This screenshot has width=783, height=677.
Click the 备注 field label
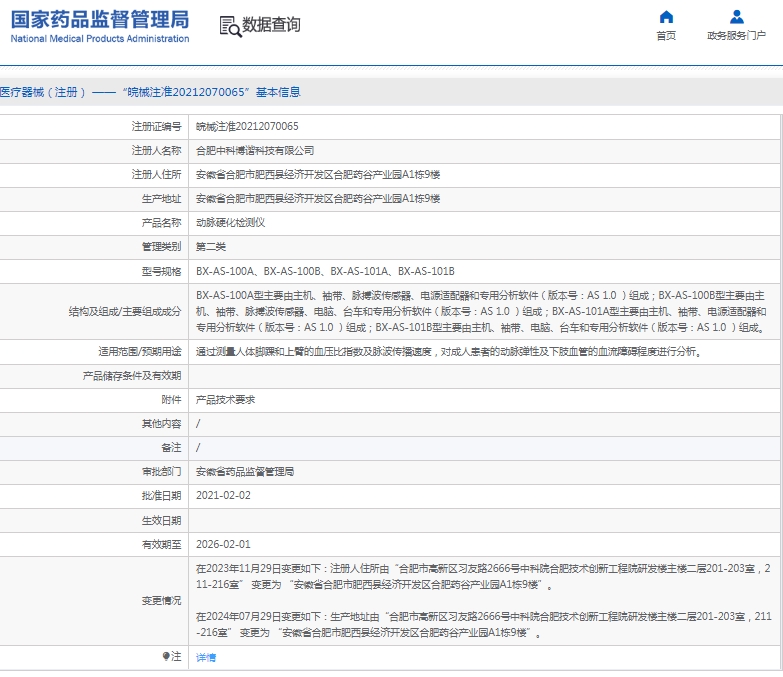(x=171, y=447)
